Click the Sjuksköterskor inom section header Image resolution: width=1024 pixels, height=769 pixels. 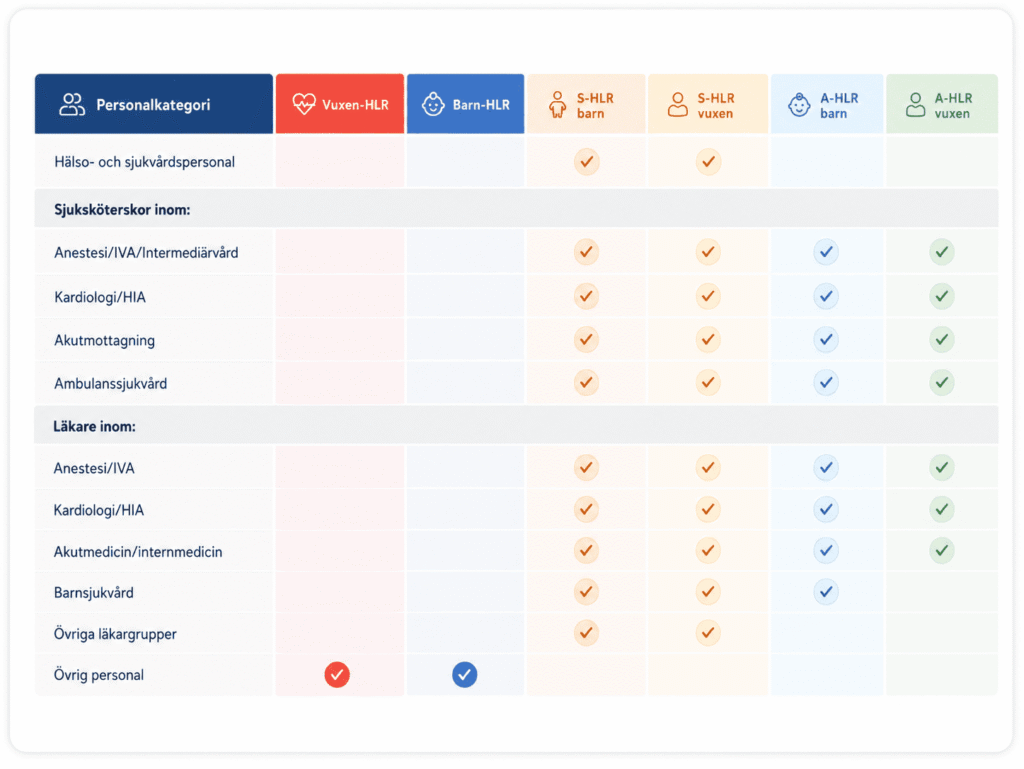516,209
